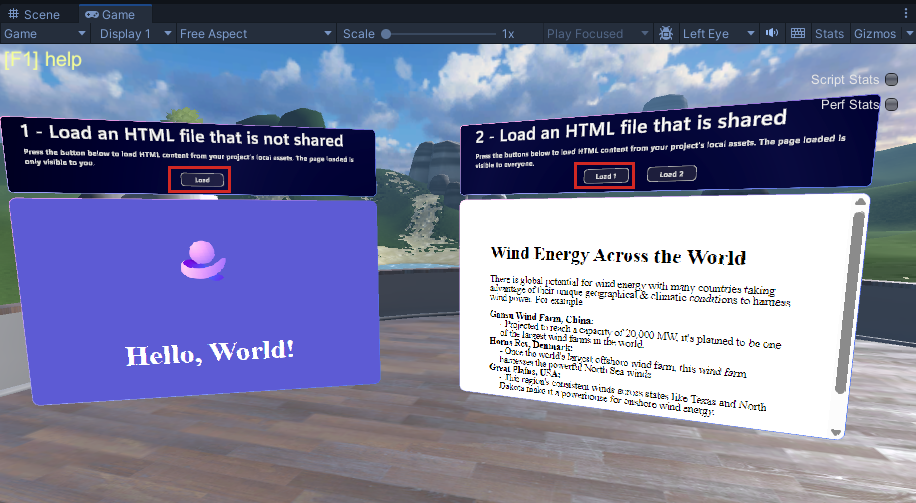Viewport: 916px width, 503px height.
Task: Open the Left Eye dropdown
Action: coord(718,34)
